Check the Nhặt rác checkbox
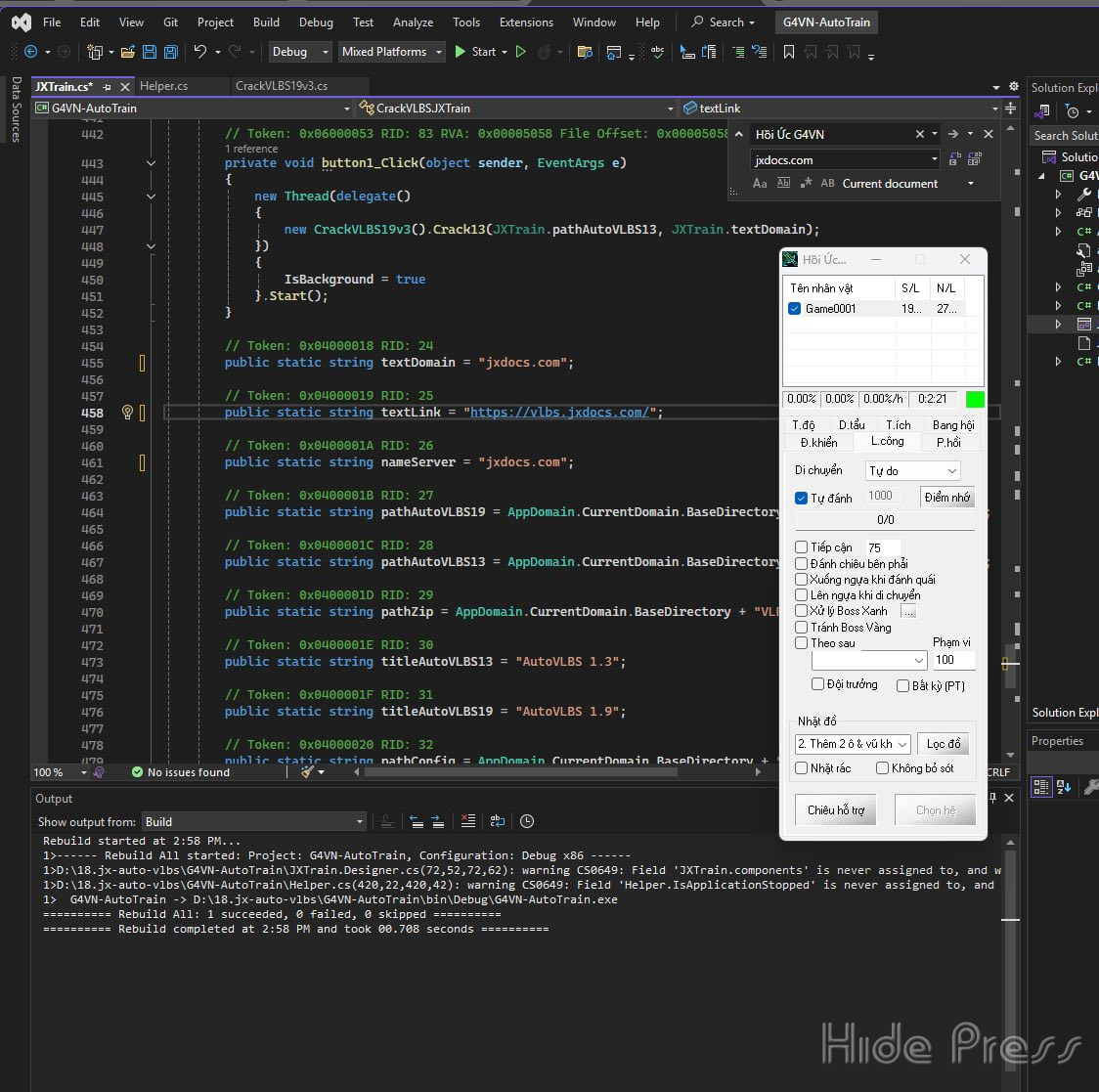The width and height of the screenshot is (1099, 1092). click(801, 768)
